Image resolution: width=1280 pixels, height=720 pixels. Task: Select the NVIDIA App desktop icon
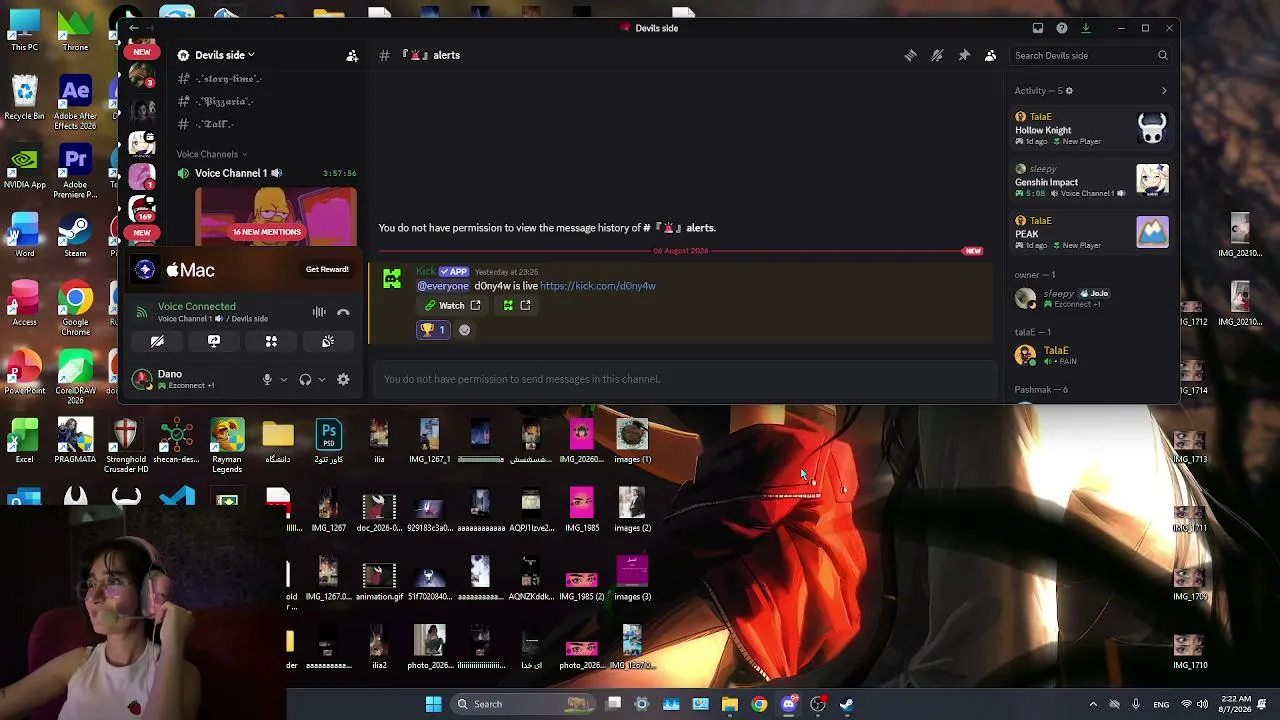click(24, 169)
